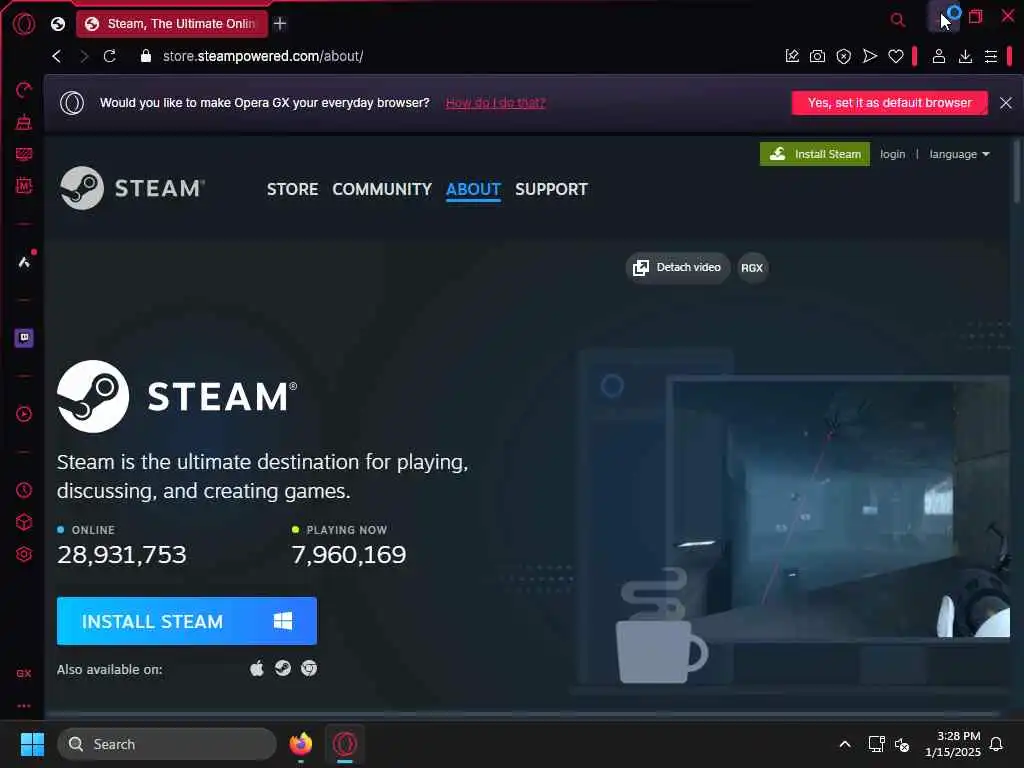
Task: Download Steam for macOS Apple icon
Action: pyautogui.click(x=257, y=668)
